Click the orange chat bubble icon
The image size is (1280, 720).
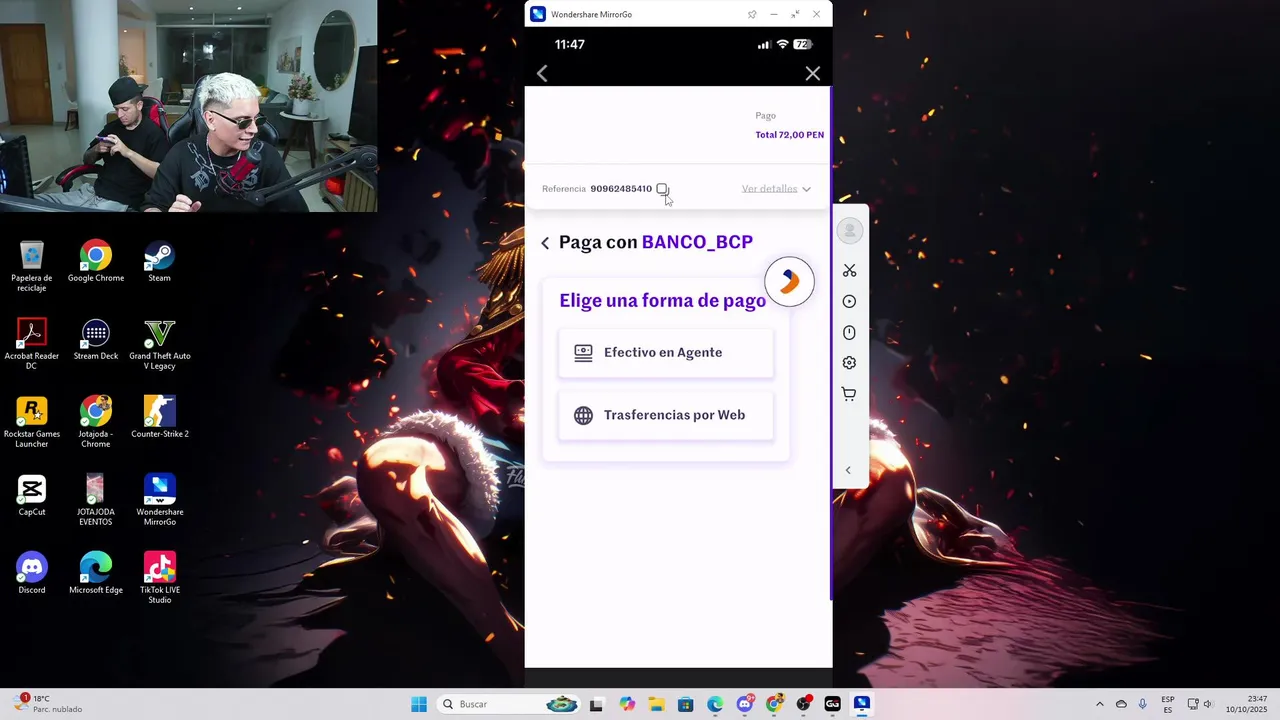tap(789, 281)
